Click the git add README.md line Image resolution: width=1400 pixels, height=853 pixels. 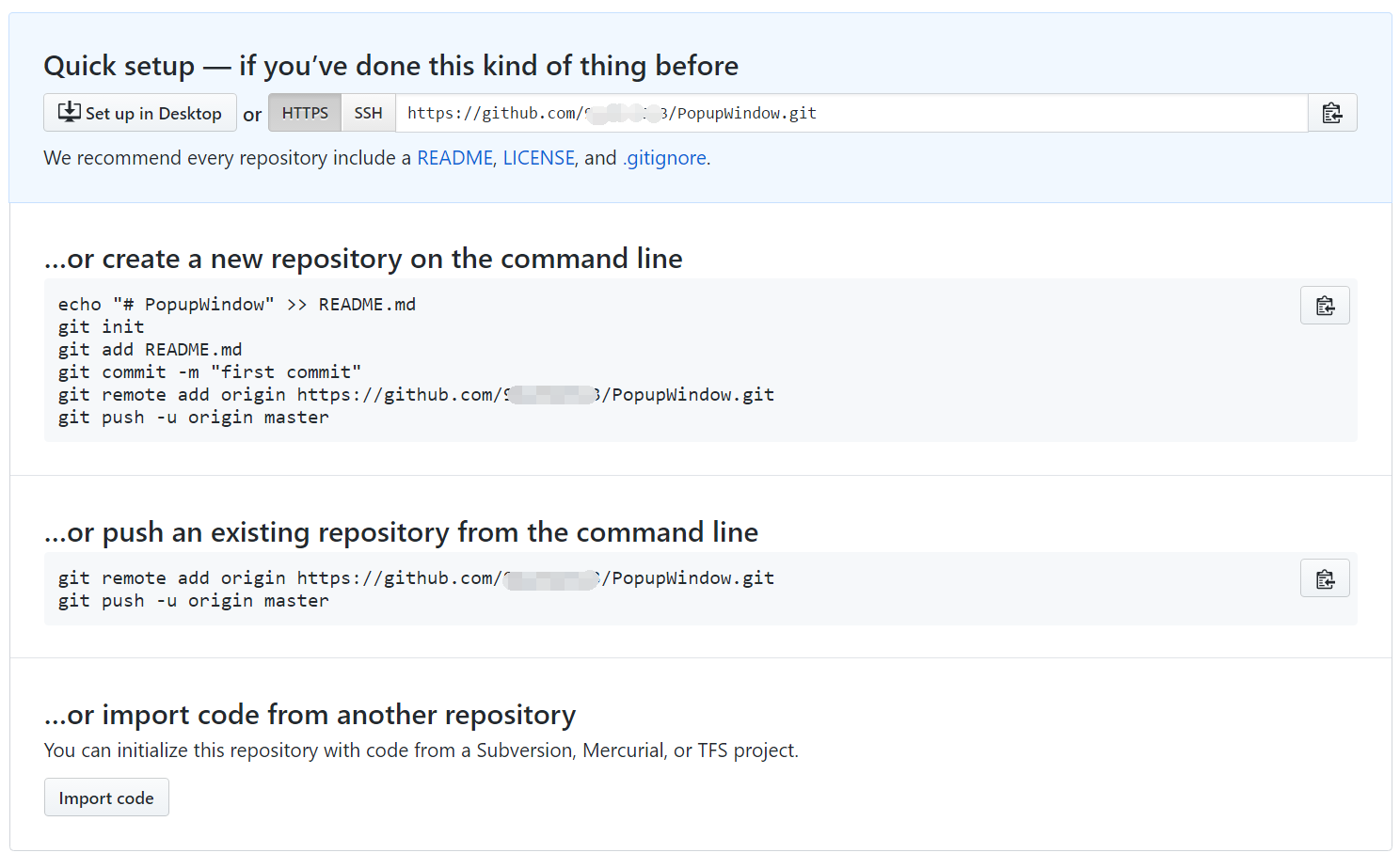click(150, 350)
